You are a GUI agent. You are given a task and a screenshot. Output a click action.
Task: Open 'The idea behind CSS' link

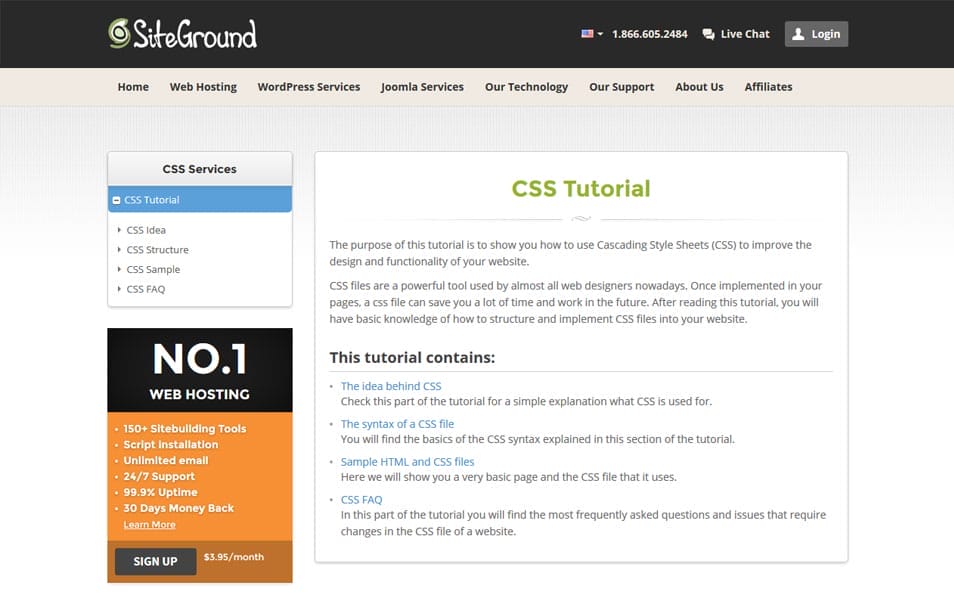[390, 385]
